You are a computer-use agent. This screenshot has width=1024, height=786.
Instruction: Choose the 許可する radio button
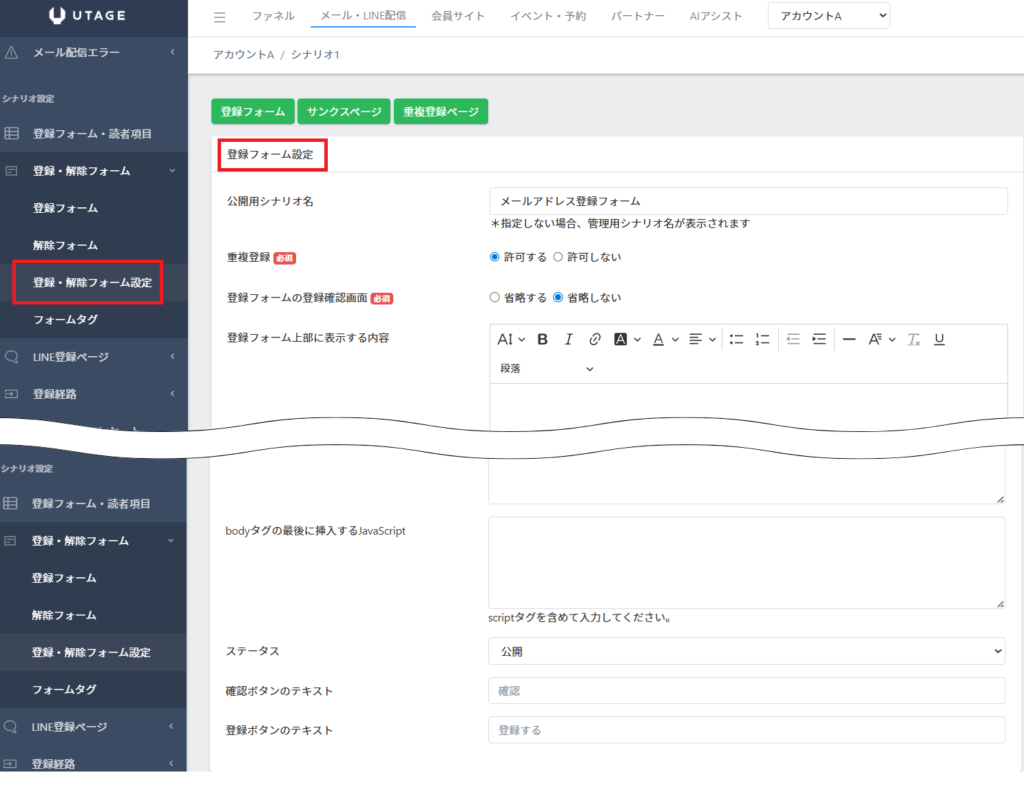pos(494,257)
